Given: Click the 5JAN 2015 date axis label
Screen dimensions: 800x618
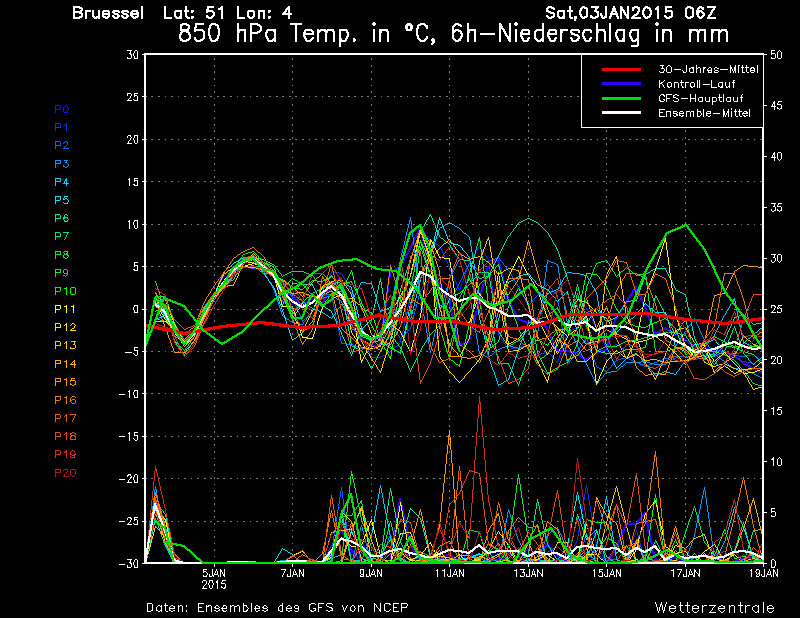Looking at the screenshot, I should tap(214, 579).
